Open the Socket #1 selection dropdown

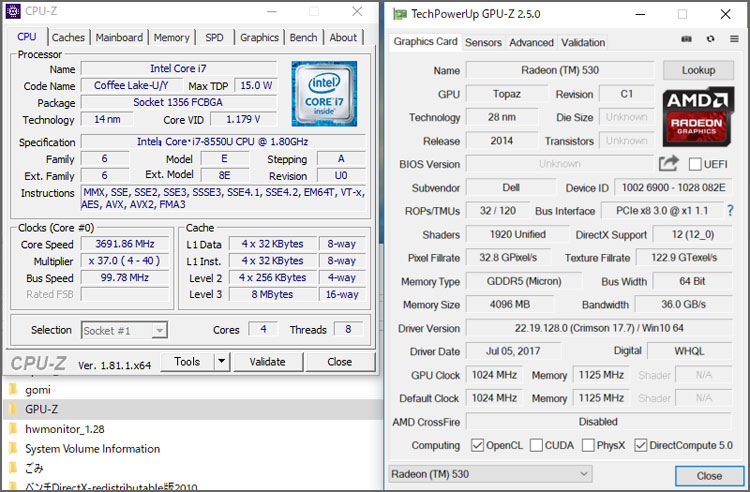click(x=160, y=330)
